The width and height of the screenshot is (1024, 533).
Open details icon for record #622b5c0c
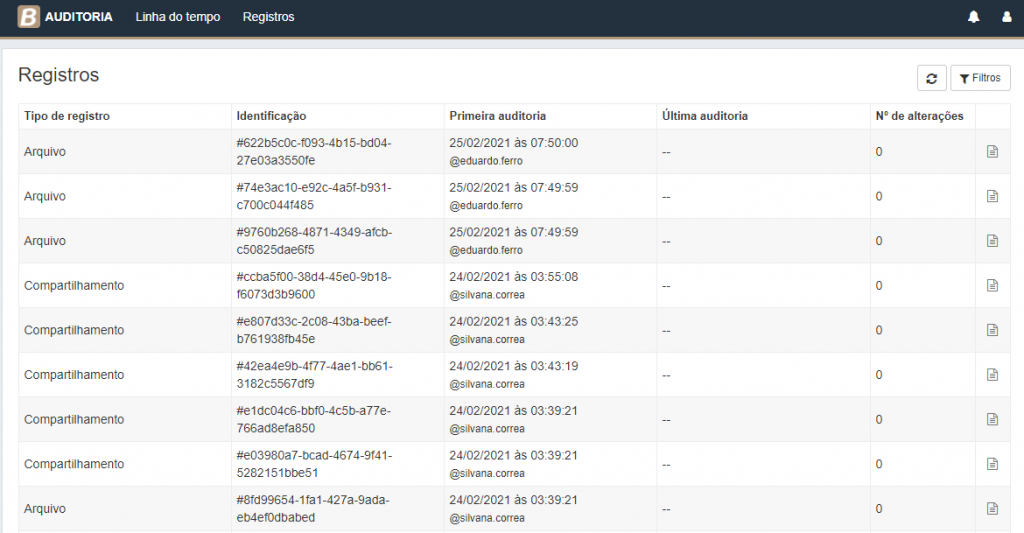992,152
